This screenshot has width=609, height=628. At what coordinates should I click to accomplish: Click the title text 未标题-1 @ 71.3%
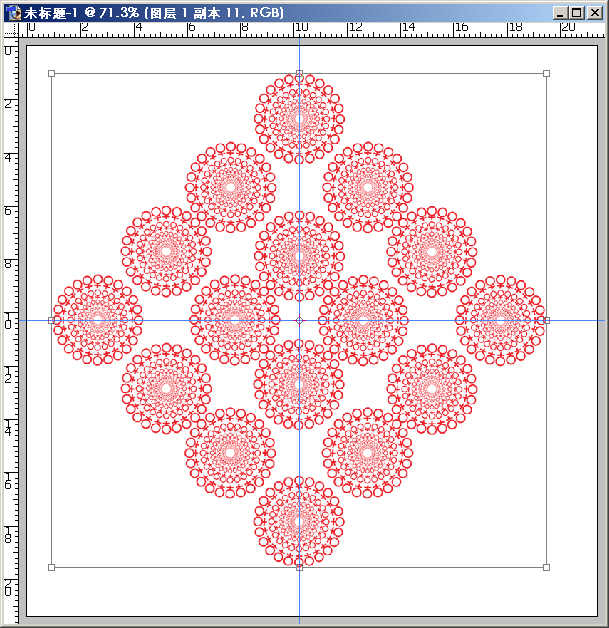81,13
